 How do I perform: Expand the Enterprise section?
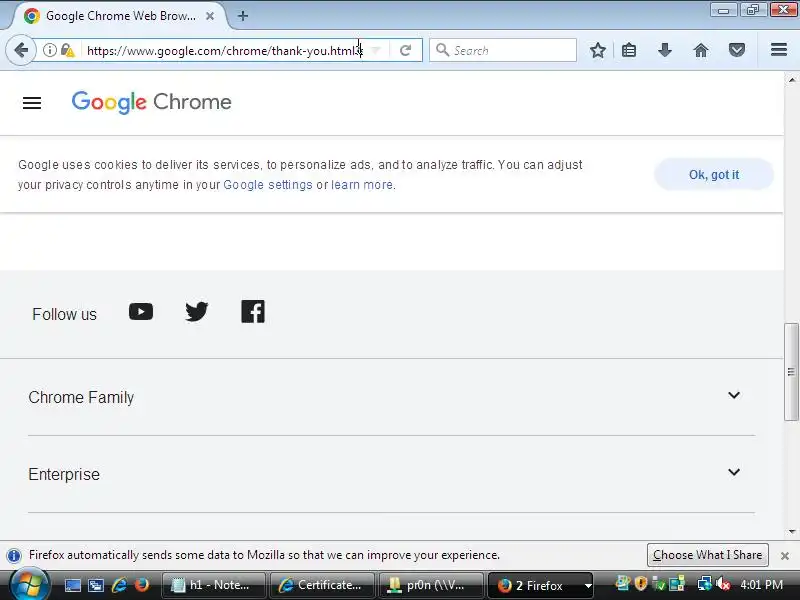coord(391,474)
